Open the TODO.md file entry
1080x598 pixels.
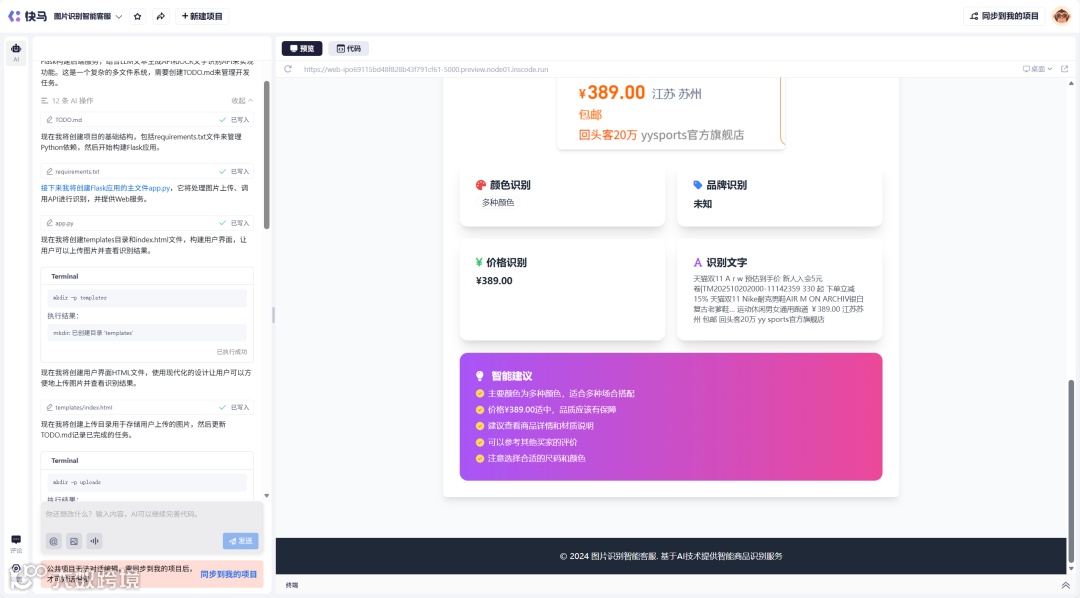point(147,120)
